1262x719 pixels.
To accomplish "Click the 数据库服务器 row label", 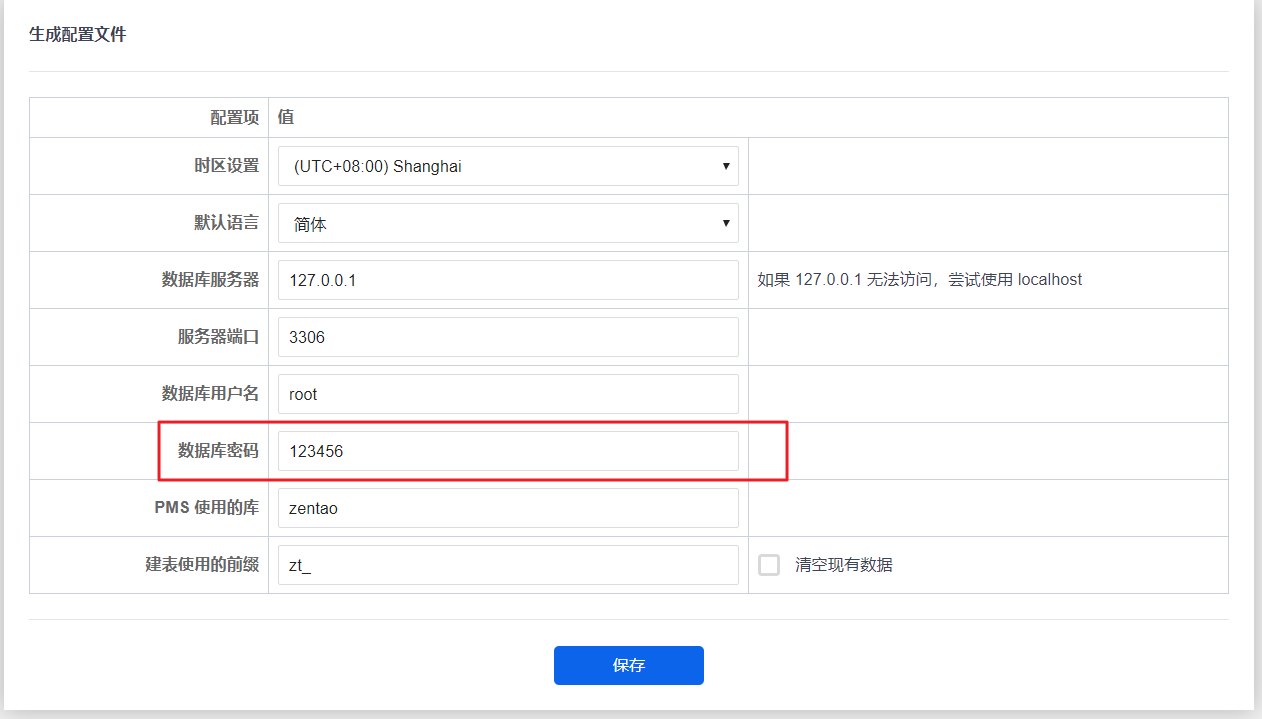I will (x=210, y=280).
